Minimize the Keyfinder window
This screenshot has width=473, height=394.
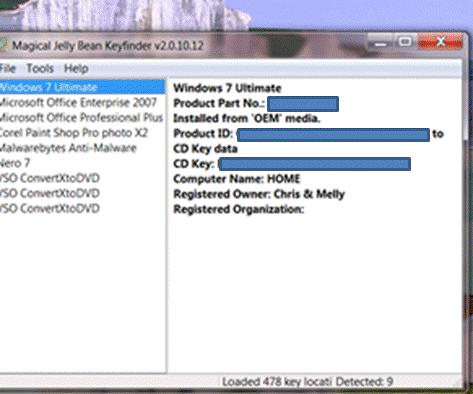point(381,43)
